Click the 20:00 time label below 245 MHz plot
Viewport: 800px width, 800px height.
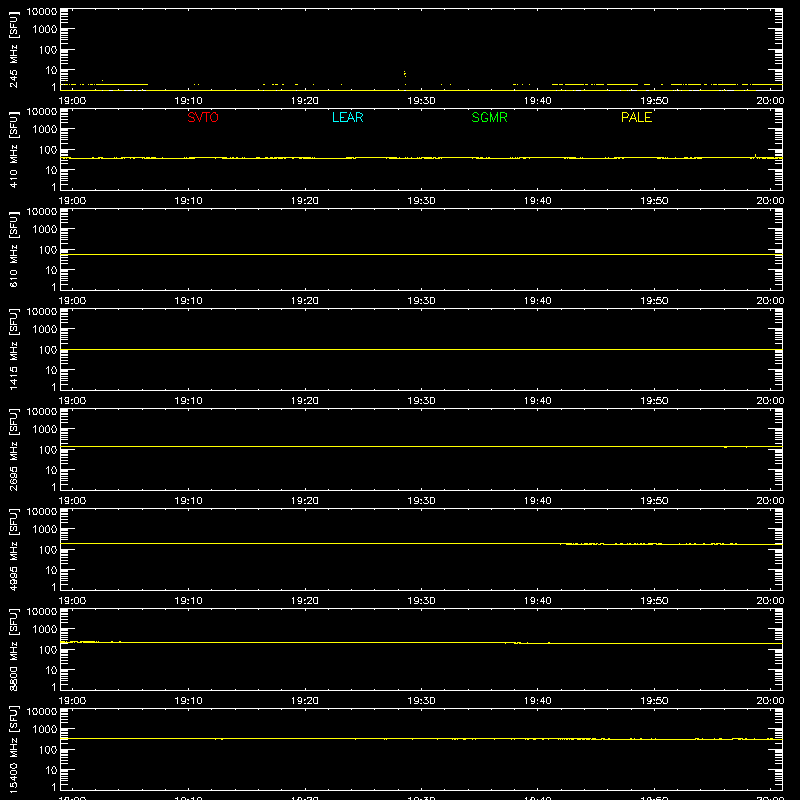pyautogui.click(x=770, y=101)
